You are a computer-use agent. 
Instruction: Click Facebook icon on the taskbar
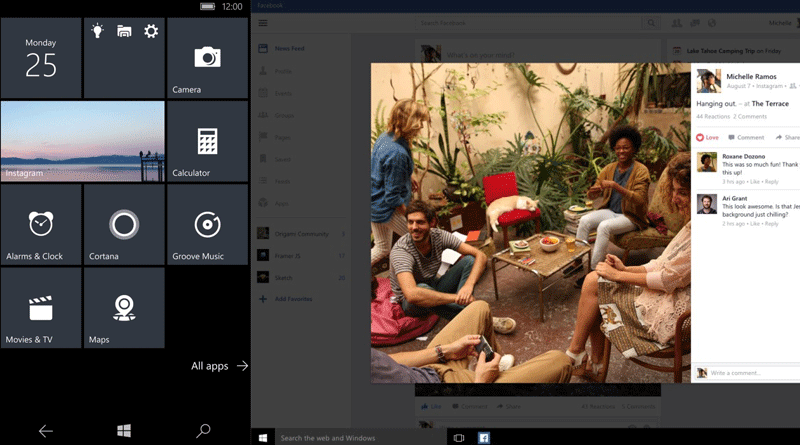coord(484,438)
